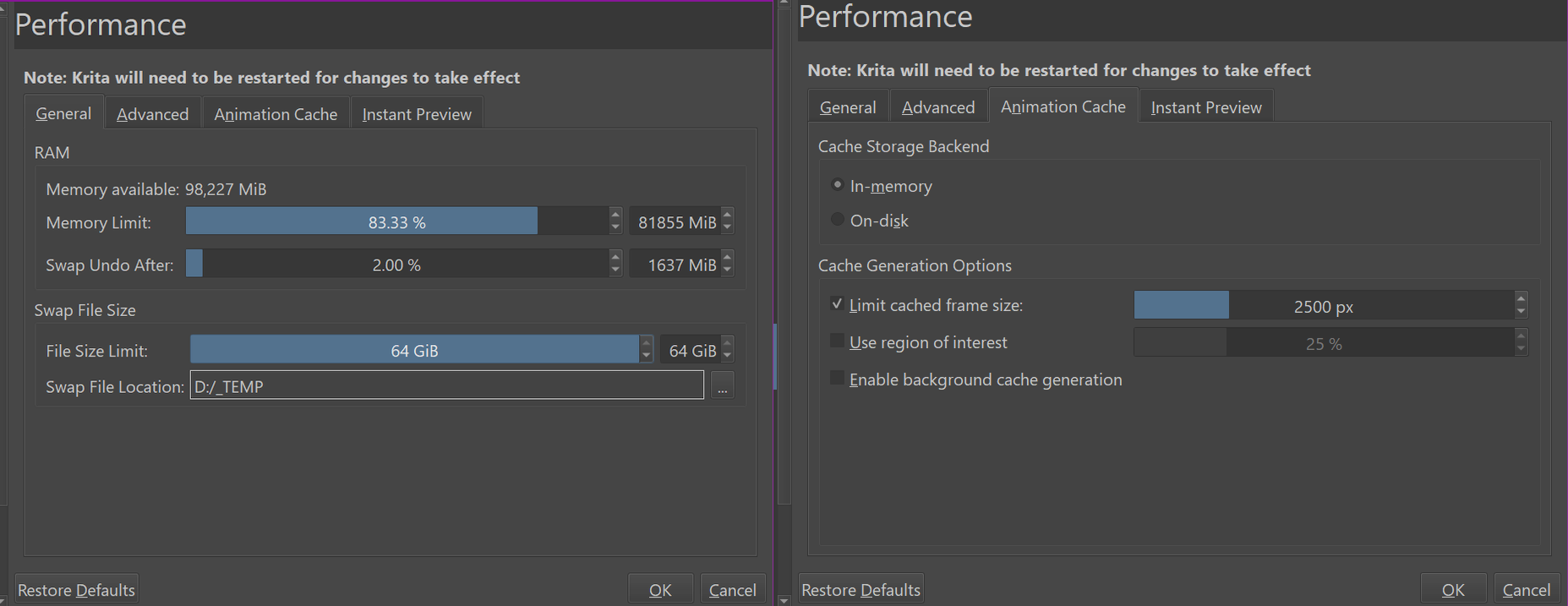Increase Memory Limit percentage with up arrow

click(615, 215)
